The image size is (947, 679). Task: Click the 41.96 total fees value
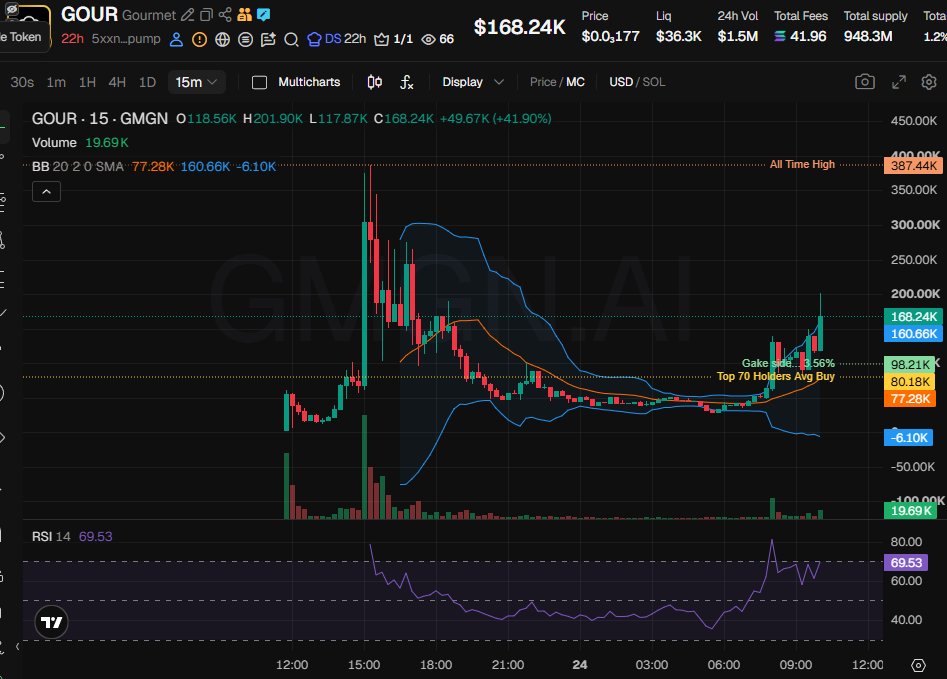pos(808,36)
